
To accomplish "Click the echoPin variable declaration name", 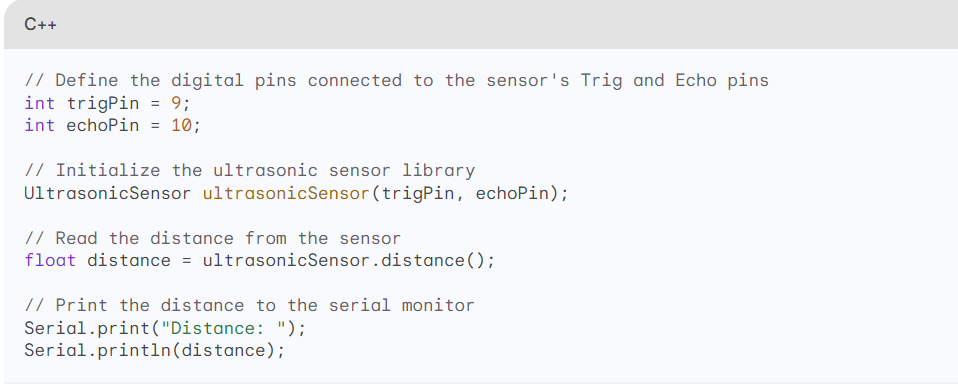I will [103, 126].
